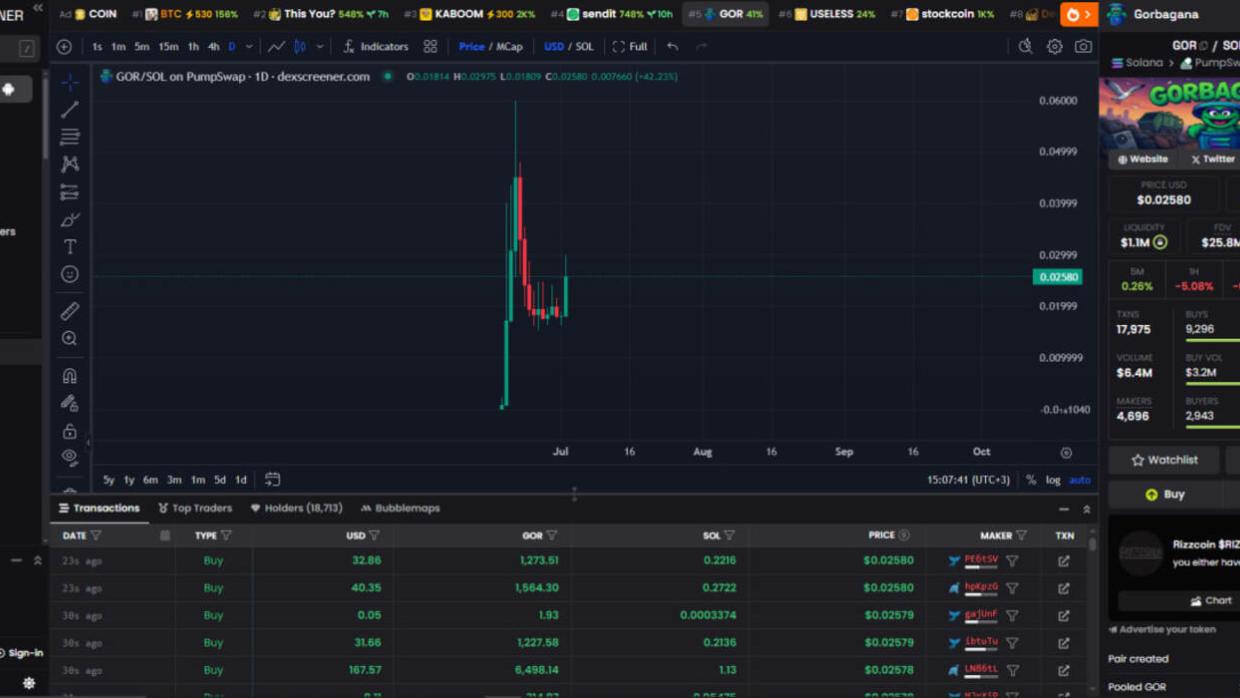Open the Fibonacci retracement tool
Viewport: 1240px width, 698px height.
tap(69, 136)
